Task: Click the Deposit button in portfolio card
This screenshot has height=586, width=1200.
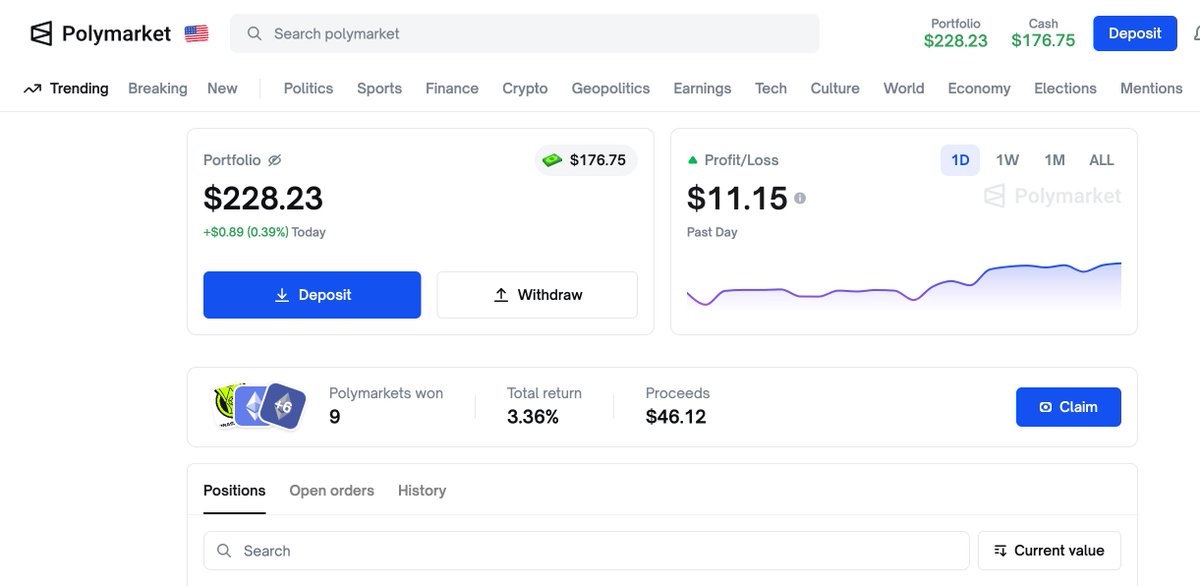Action: (x=312, y=295)
